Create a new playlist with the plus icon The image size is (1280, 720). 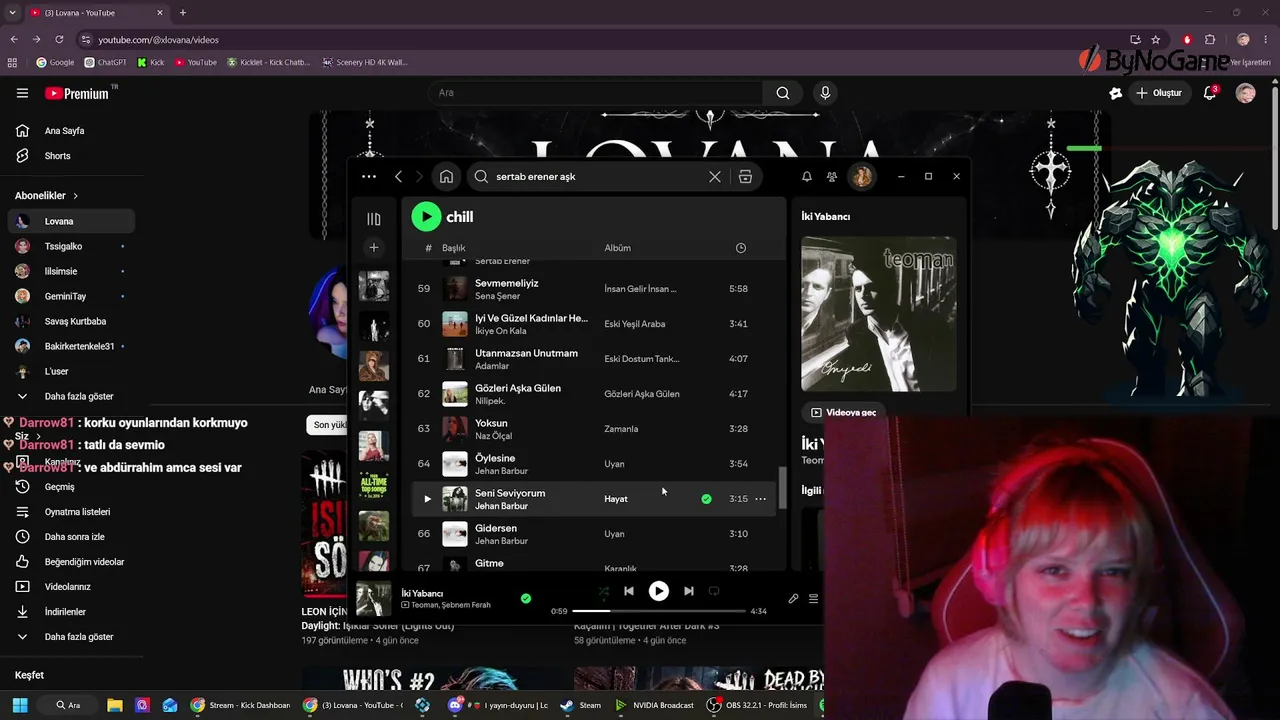pos(374,247)
